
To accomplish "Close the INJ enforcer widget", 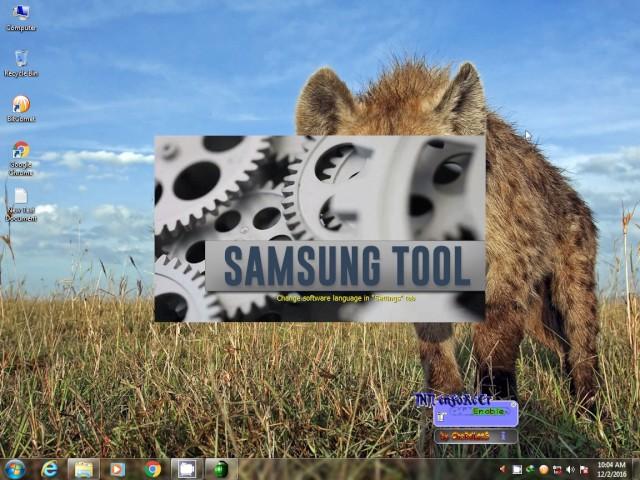I will 513,404.
